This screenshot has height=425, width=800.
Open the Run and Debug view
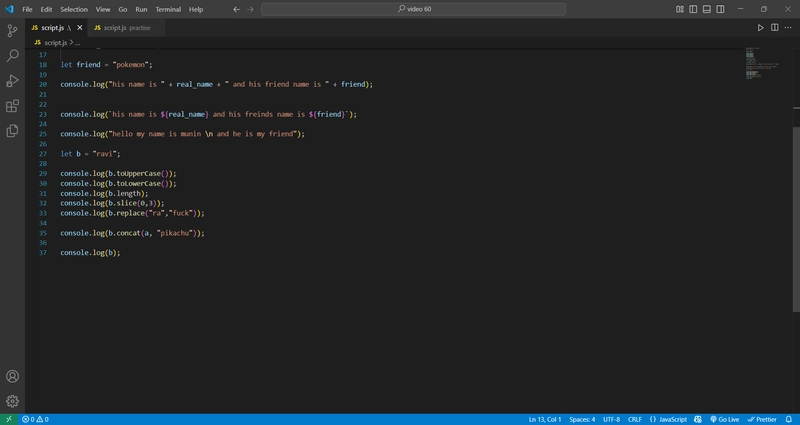12,81
